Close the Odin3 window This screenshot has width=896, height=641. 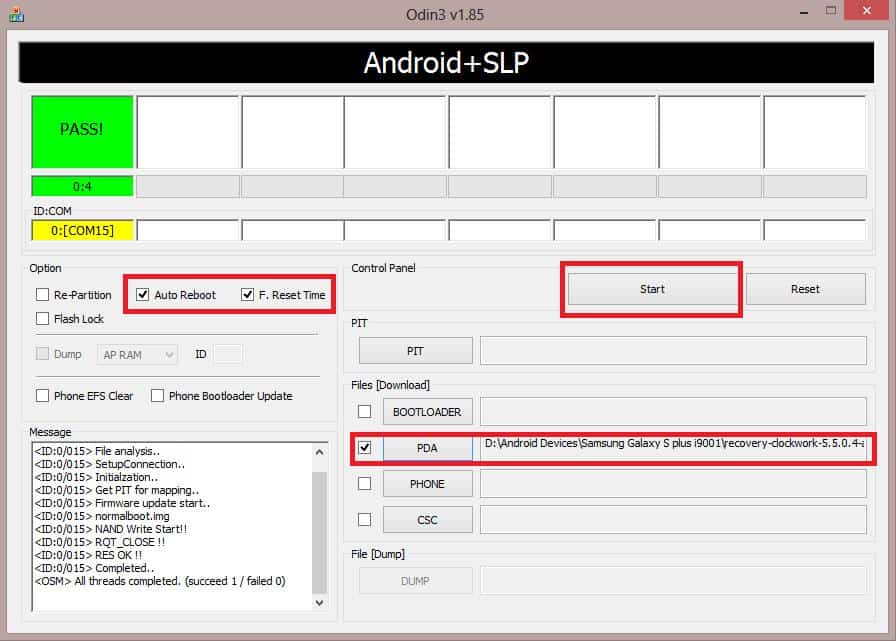click(x=866, y=11)
